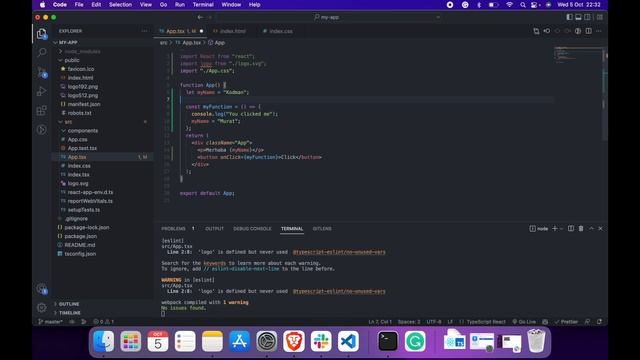Screen dimensions: 640x360
Task: Open the Search view in activity bar
Action: (42, 52)
